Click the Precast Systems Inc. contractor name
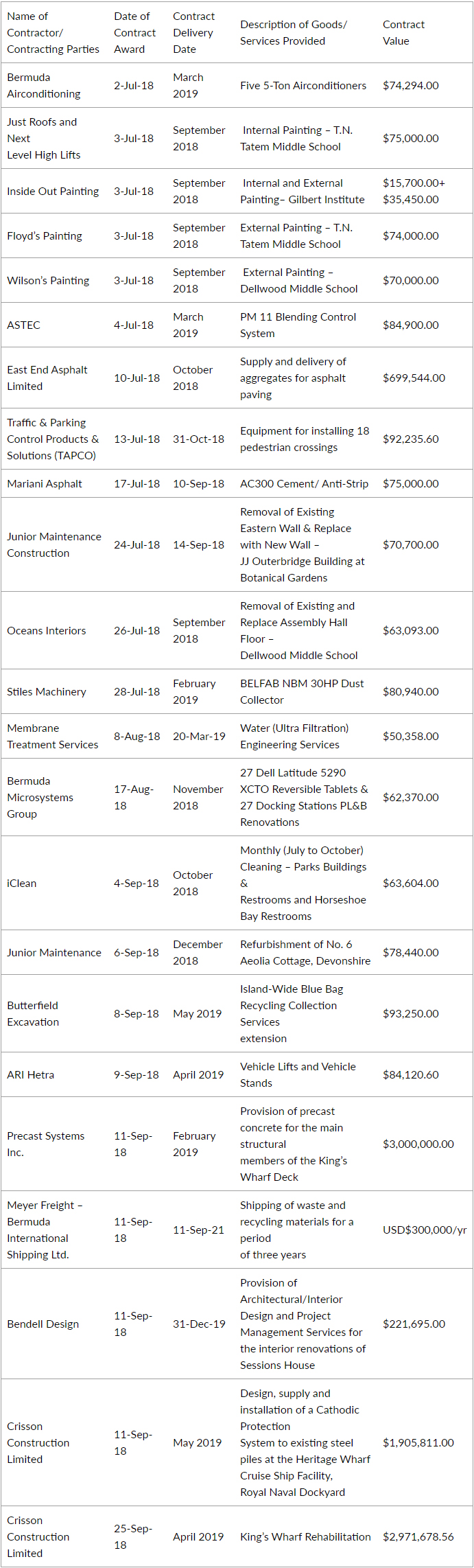 point(46,1144)
